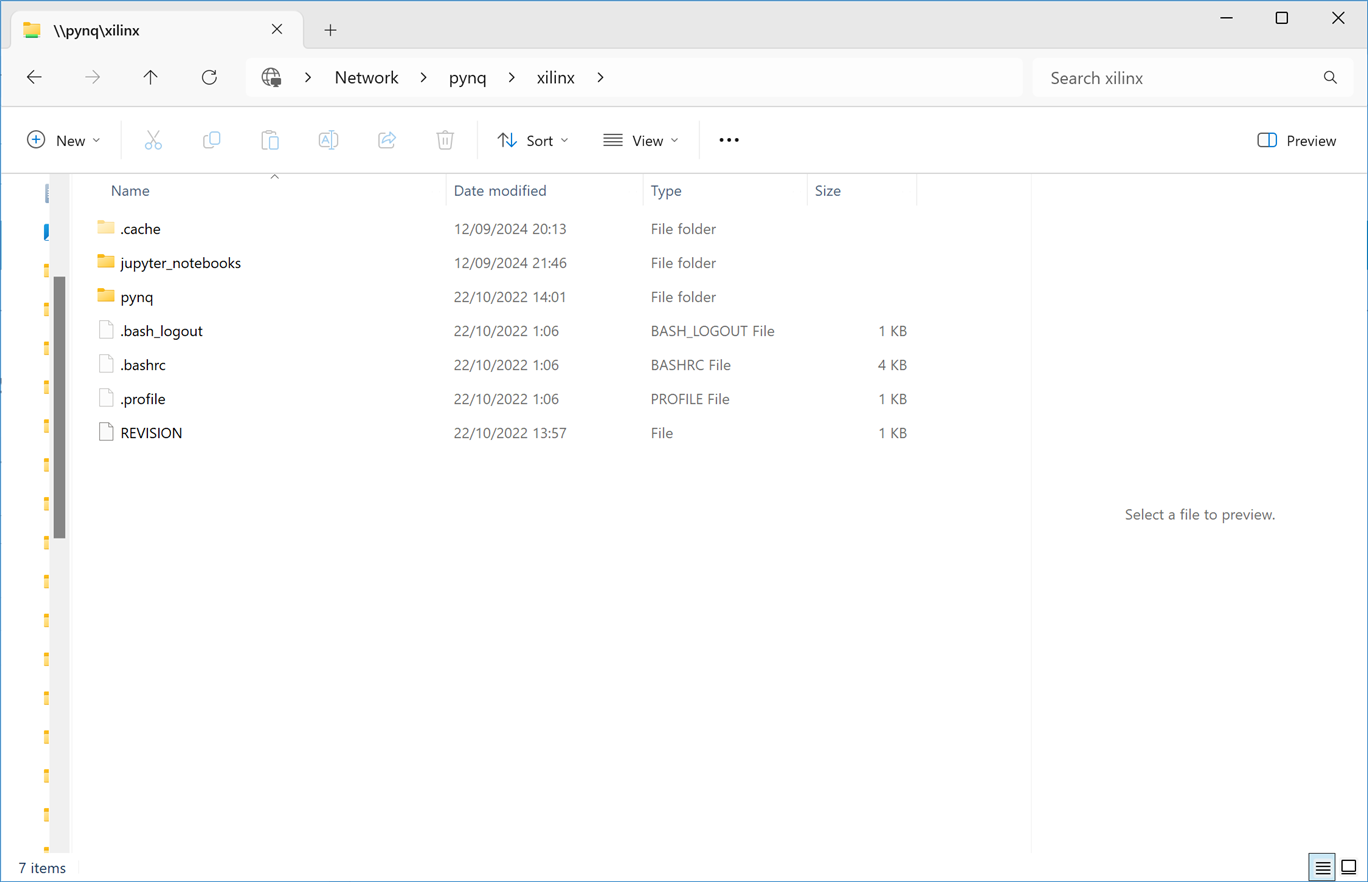Viewport: 1368px width, 882px height.
Task: Click the Network breadcrumb
Action: 366,78
